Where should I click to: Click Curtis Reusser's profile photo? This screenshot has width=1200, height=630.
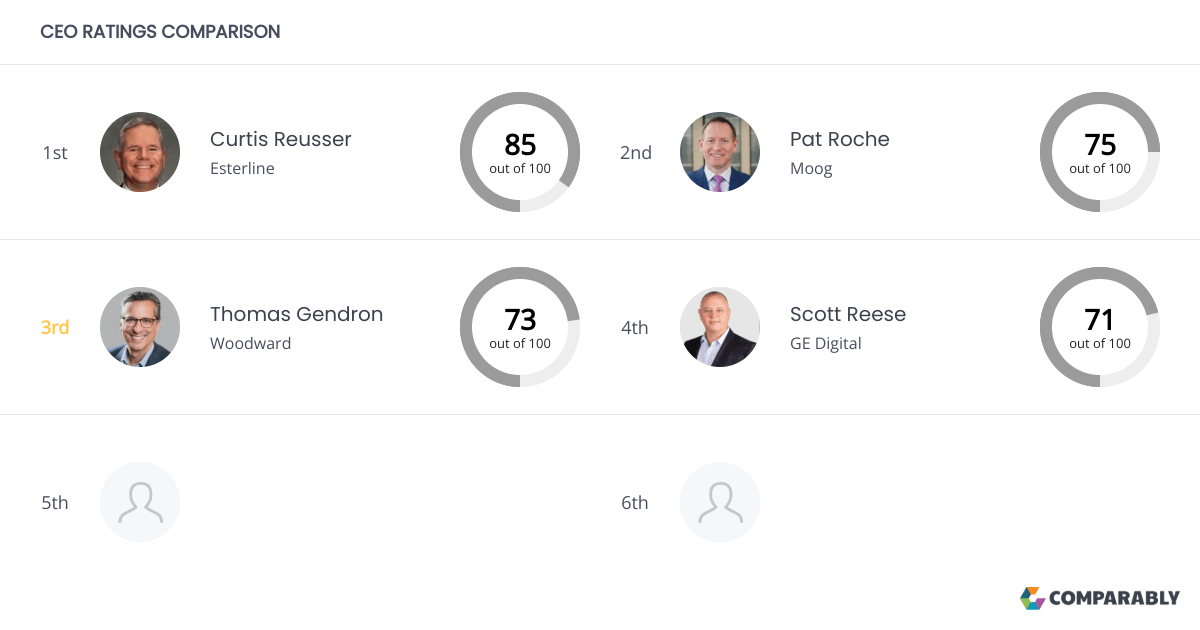click(140, 152)
